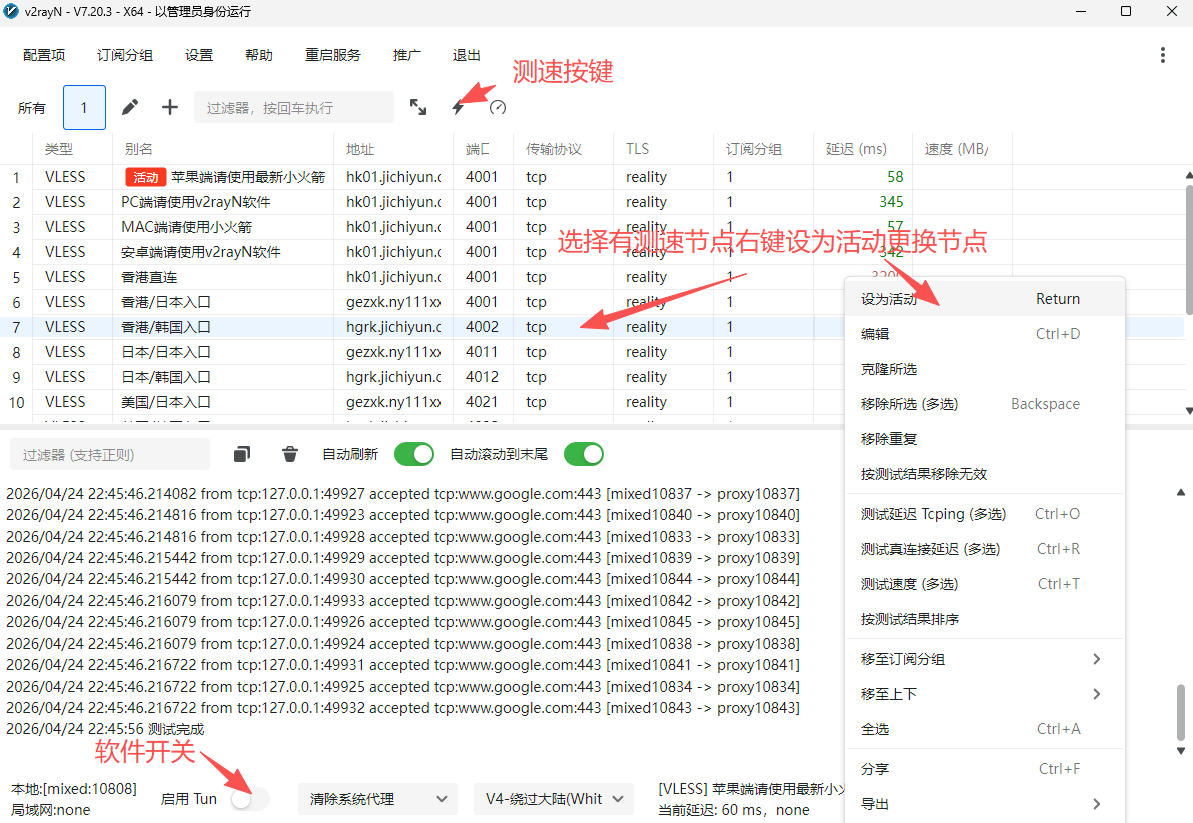This screenshot has width=1193, height=823.
Task: Click the lightning bolt speed test icon
Action: pyautogui.click(x=458, y=107)
